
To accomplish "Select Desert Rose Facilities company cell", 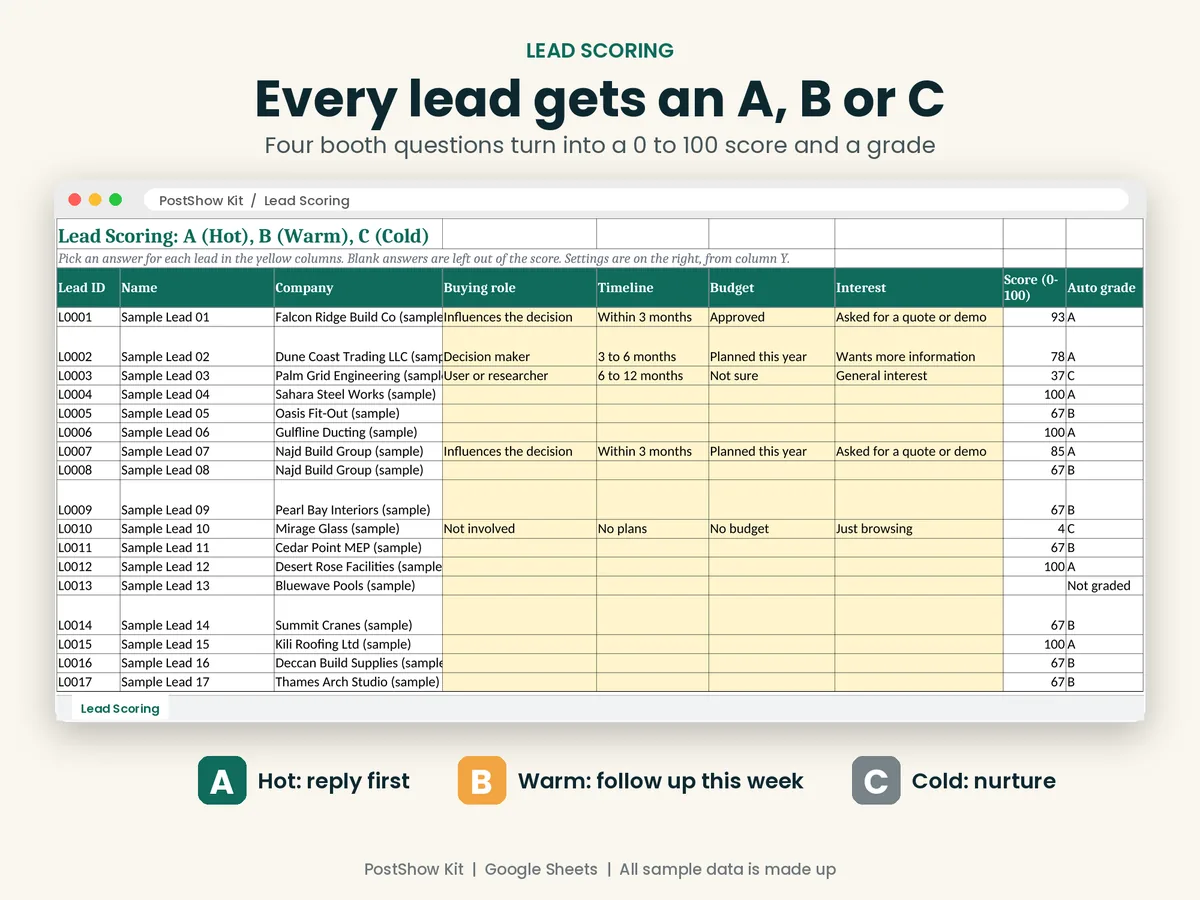I will (358, 567).
